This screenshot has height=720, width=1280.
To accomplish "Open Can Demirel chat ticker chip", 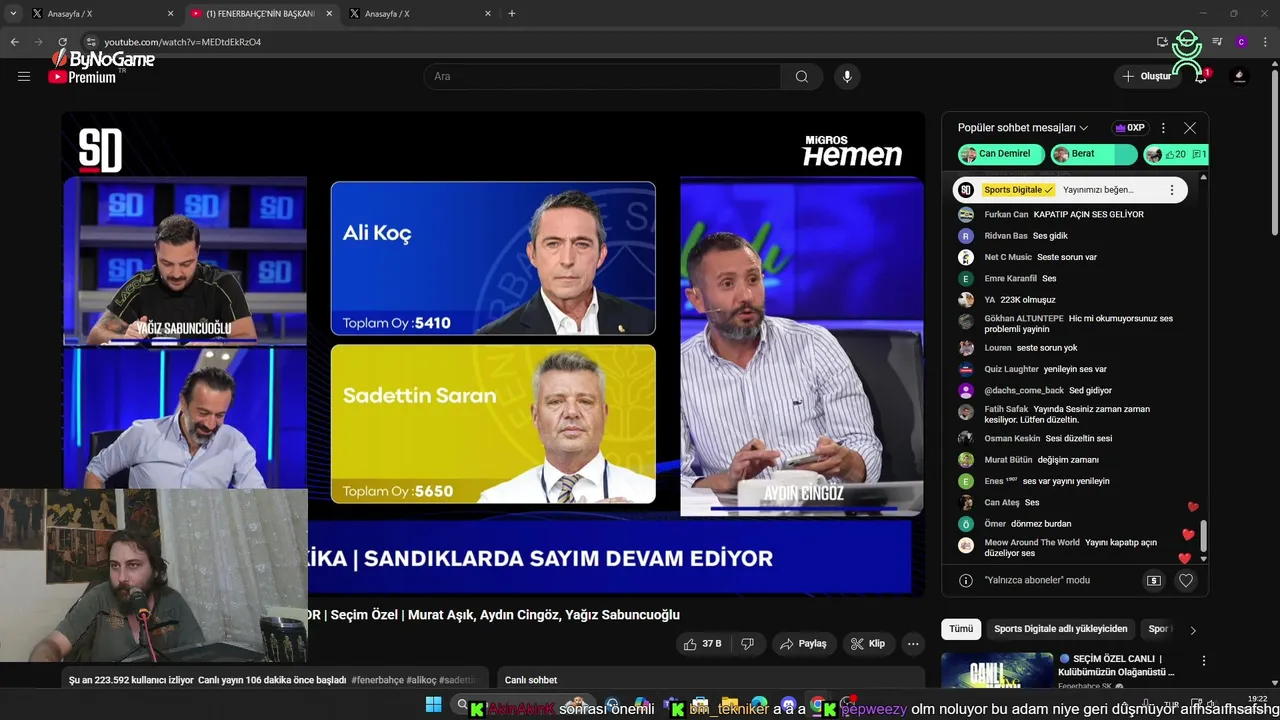I will pos(1001,154).
